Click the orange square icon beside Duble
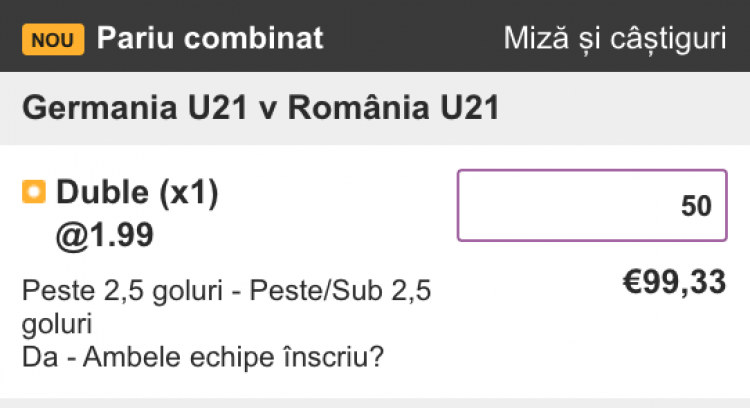This screenshot has height=408, width=750. (34, 192)
